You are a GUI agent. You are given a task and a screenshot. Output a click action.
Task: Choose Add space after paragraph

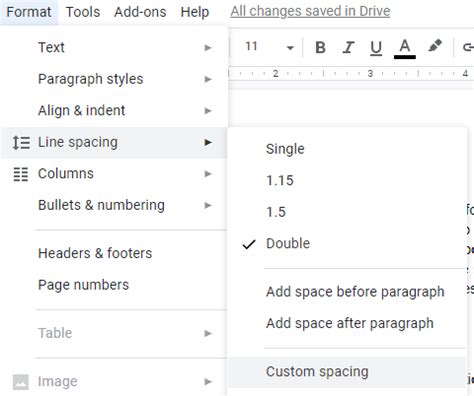[x=347, y=323]
